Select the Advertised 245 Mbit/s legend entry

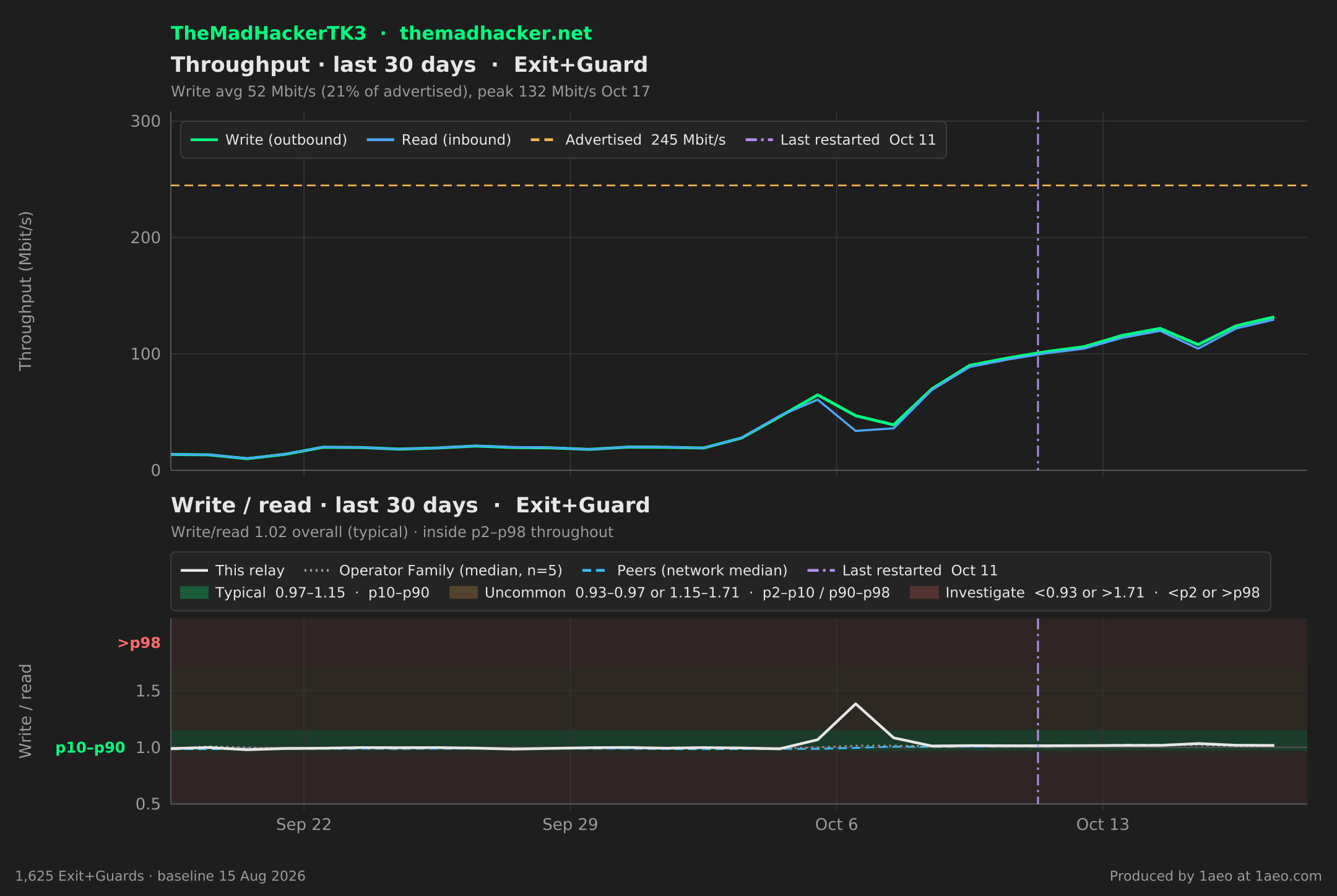point(628,140)
